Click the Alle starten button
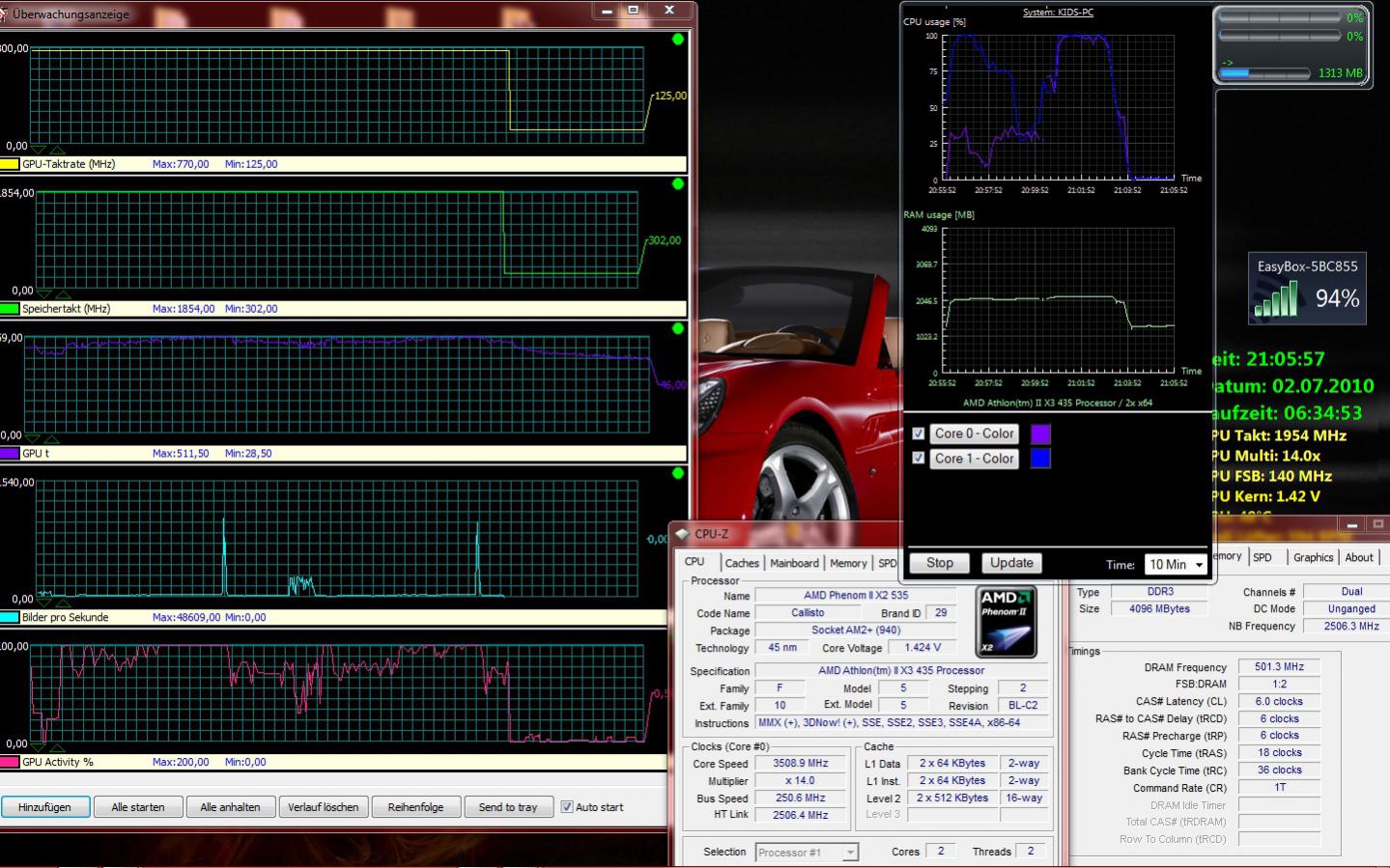This screenshot has height=868, width=1390. 138,807
